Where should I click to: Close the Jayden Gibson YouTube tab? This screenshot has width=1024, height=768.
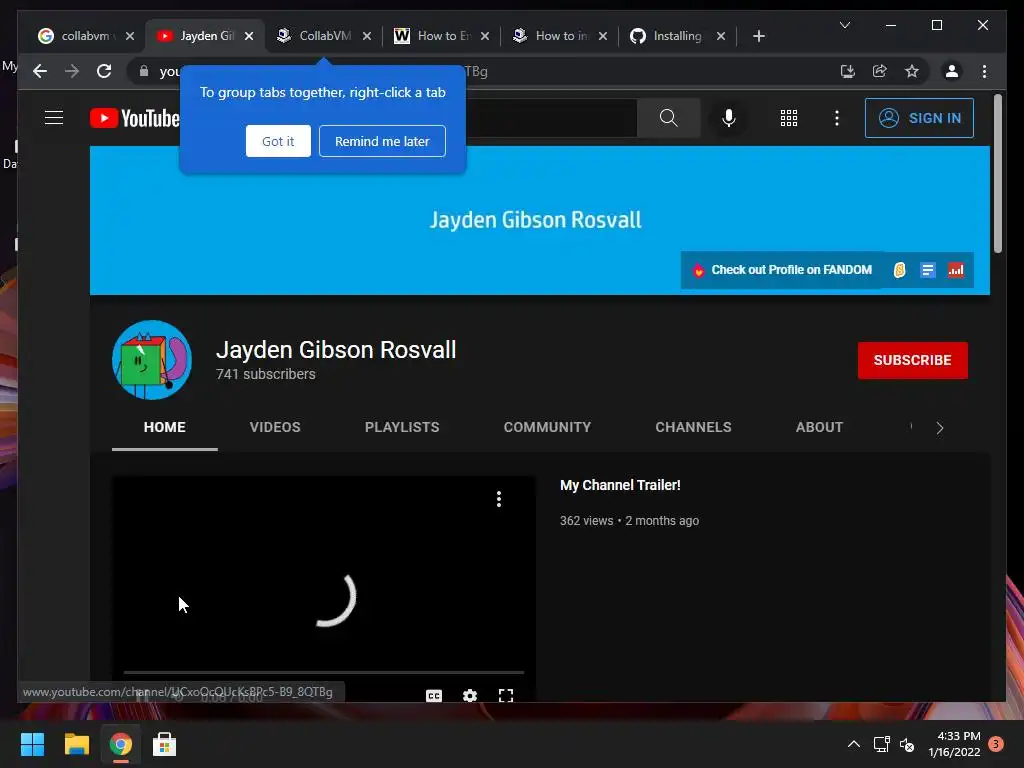click(249, 36)
